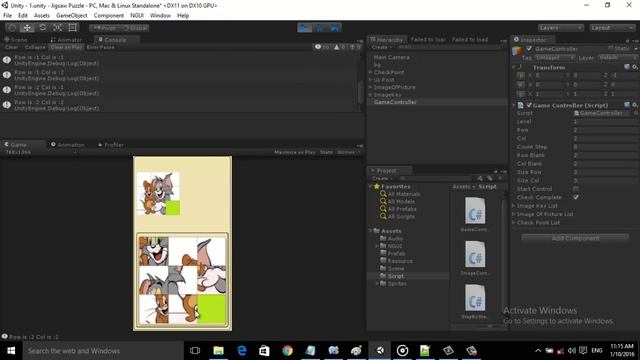Click the Step frame button

pyautogui.click(x=334, y=28)
